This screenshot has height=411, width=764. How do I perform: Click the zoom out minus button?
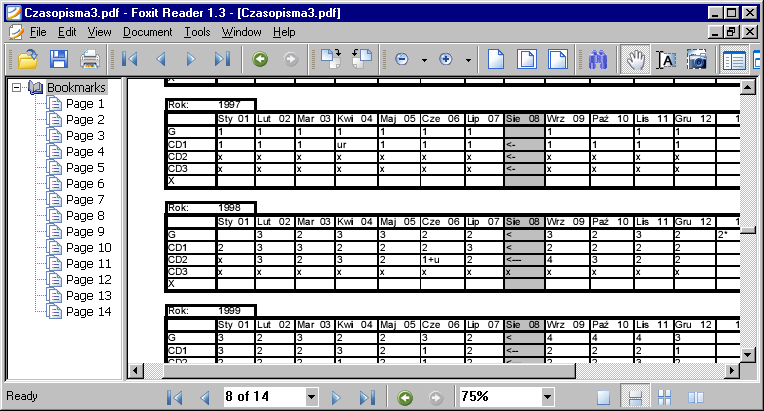click(x=401, y=59)
